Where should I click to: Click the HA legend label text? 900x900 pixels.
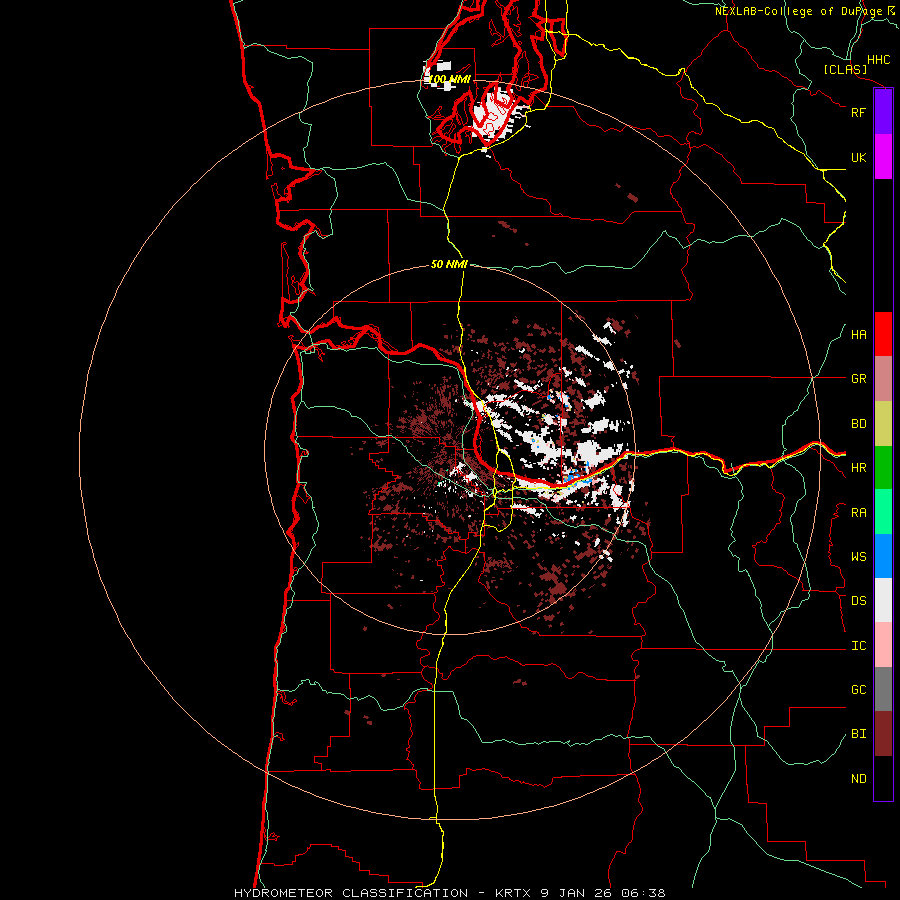(x=859, y=335)
